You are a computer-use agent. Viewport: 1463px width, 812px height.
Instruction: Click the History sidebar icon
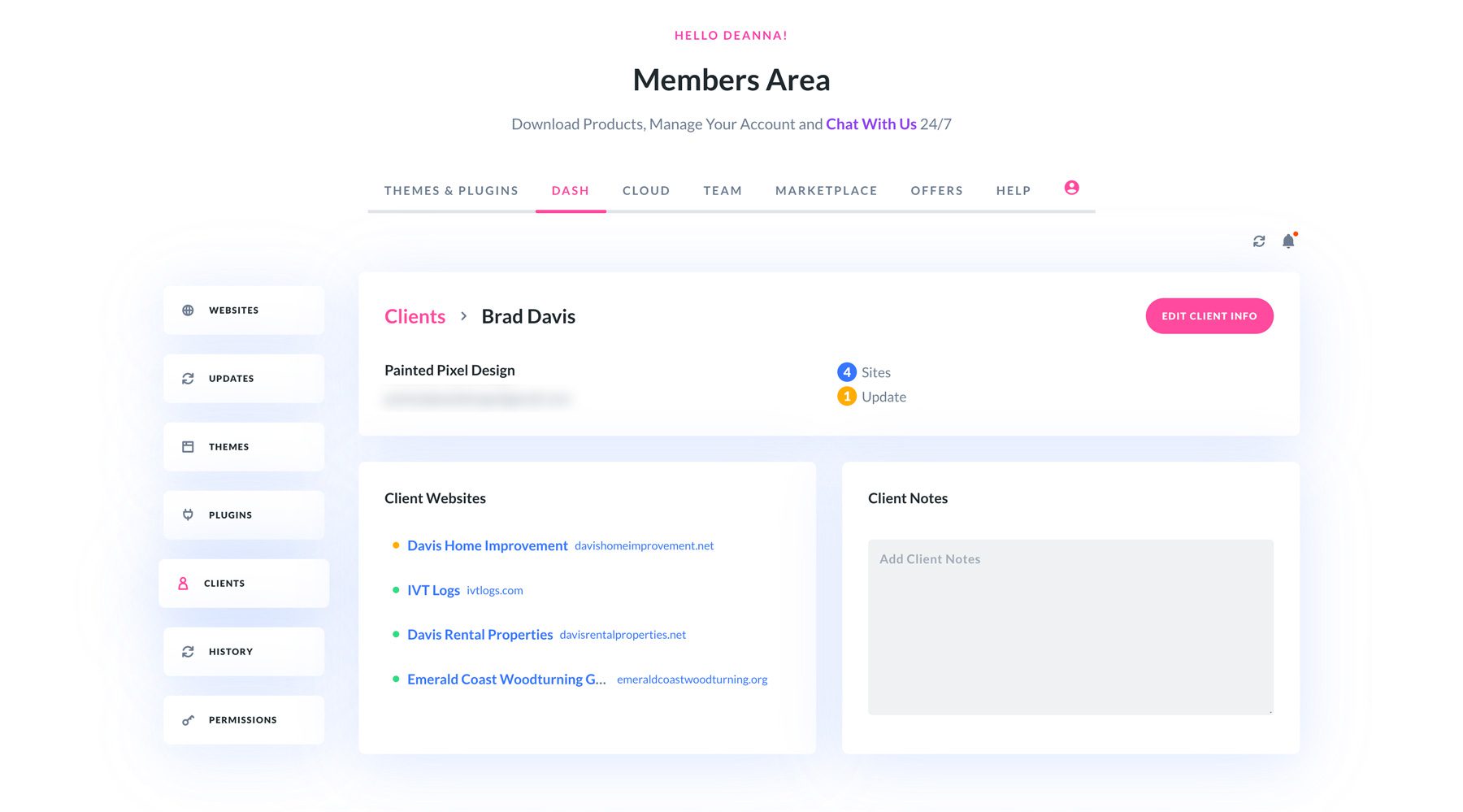pyautogui.click(x=188, y=651)
